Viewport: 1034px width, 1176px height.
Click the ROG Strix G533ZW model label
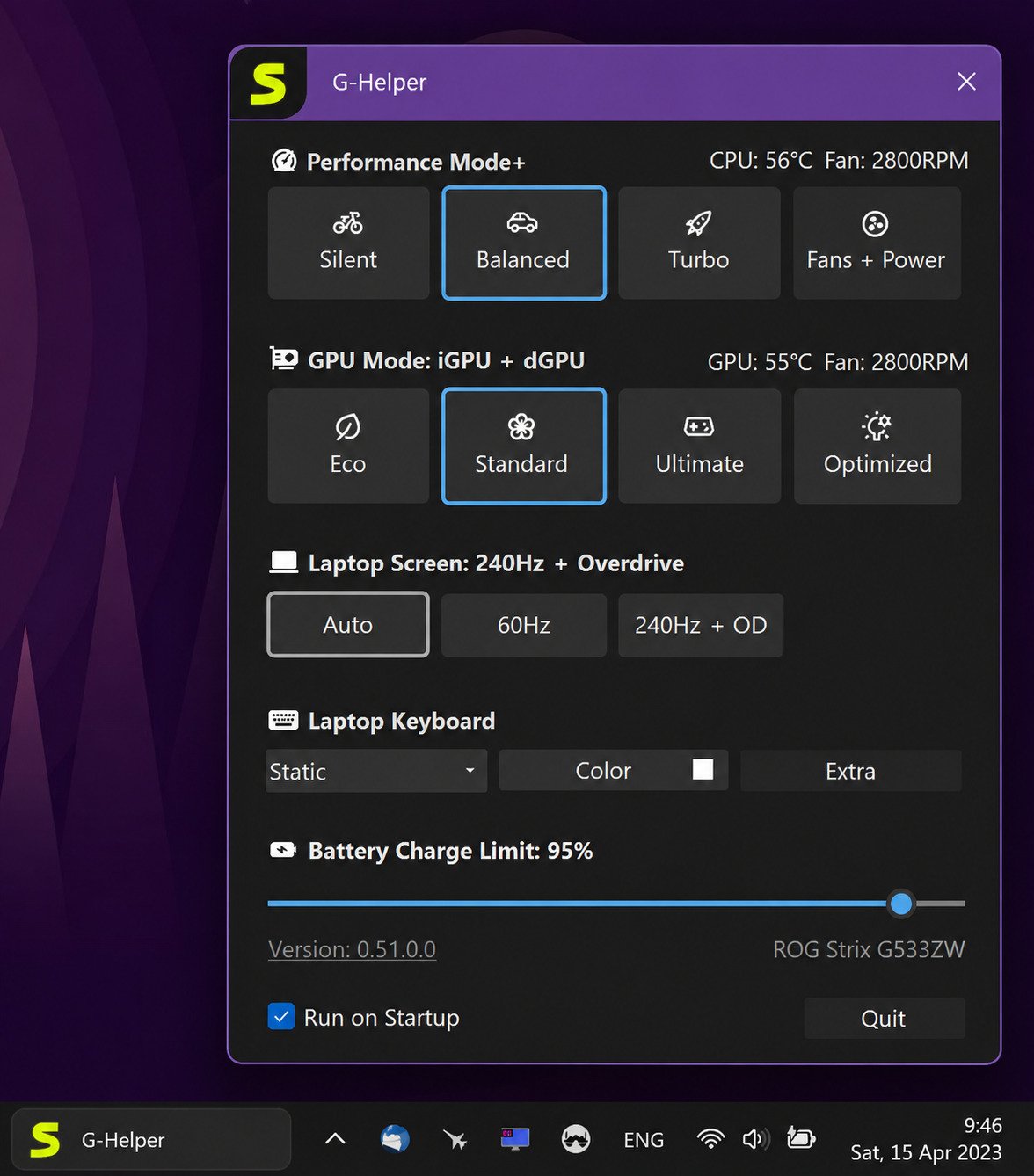pos(869,949)
